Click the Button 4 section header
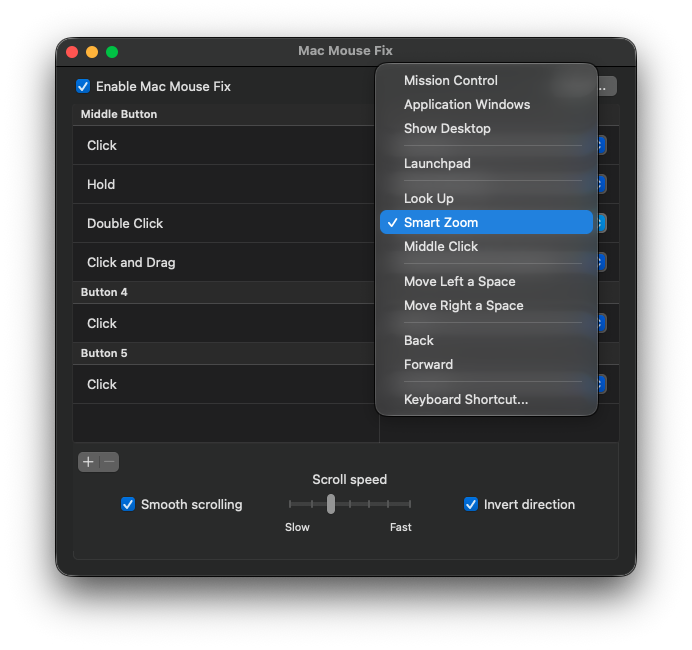The image size is (692, 650). pyautogui.click(x=104, y=292)
